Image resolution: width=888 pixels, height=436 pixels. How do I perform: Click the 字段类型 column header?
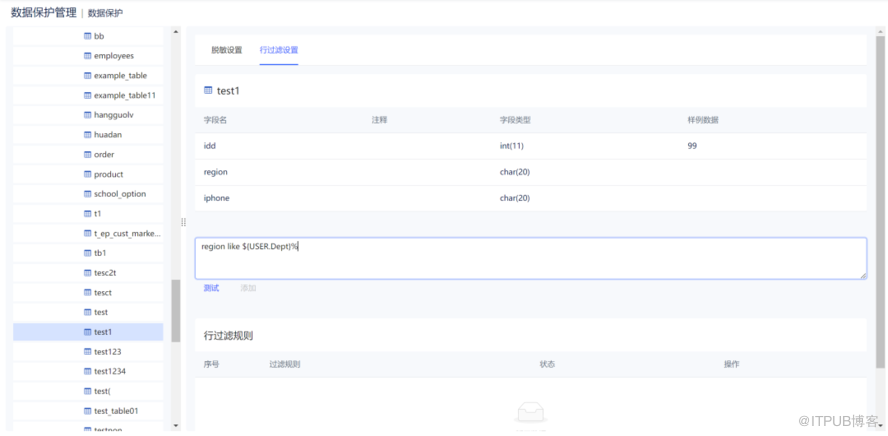click(x=515, y=120)
